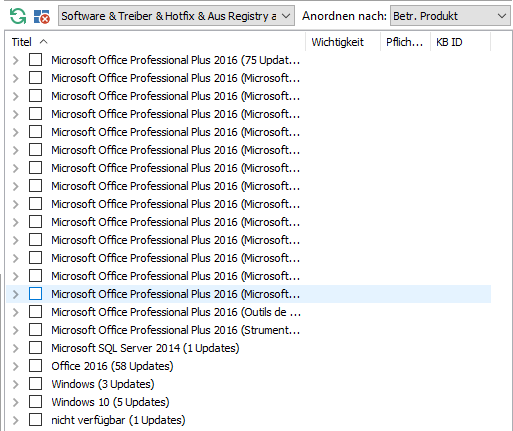The image size is (513, 431).
Task: Select the Office Professional Plus 2016 (Outils de... row text
Action: point(176,312)
